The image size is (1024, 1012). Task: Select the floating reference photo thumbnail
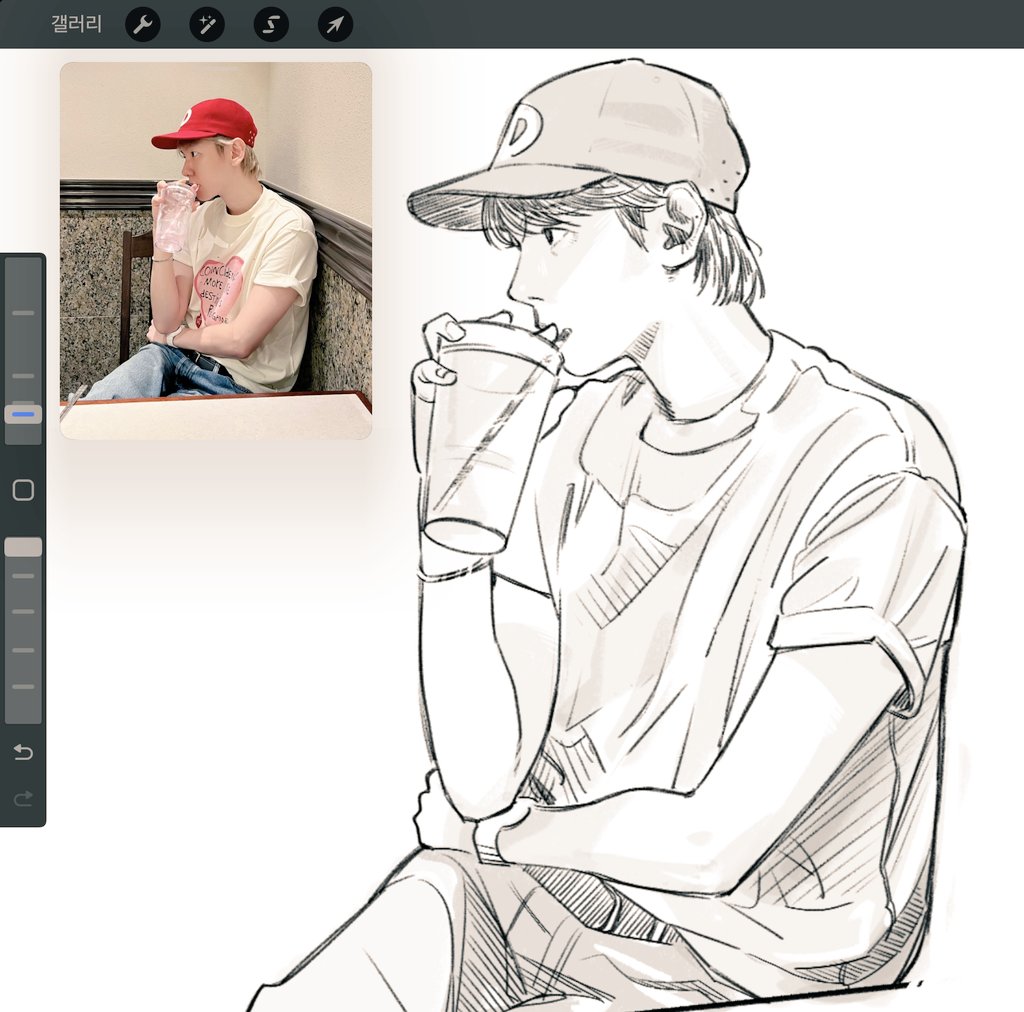pos(216,251)
